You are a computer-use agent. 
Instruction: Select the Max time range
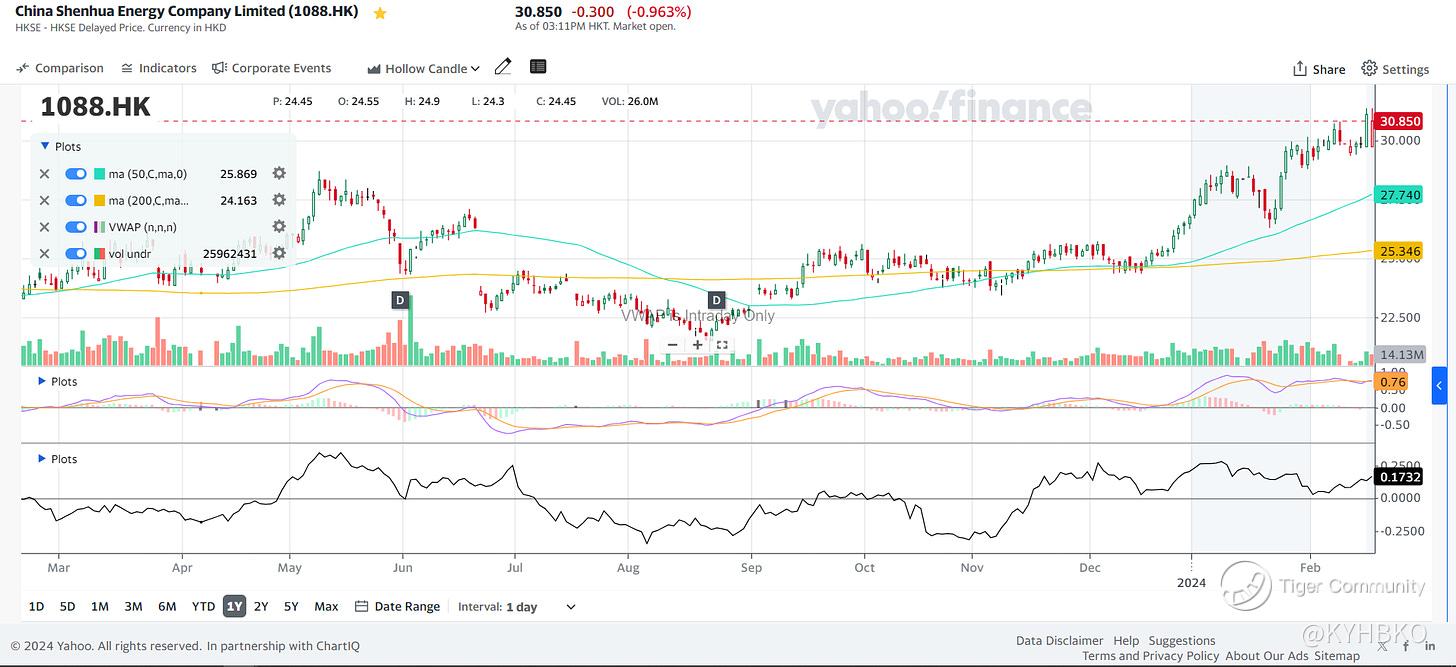[326, 606]
